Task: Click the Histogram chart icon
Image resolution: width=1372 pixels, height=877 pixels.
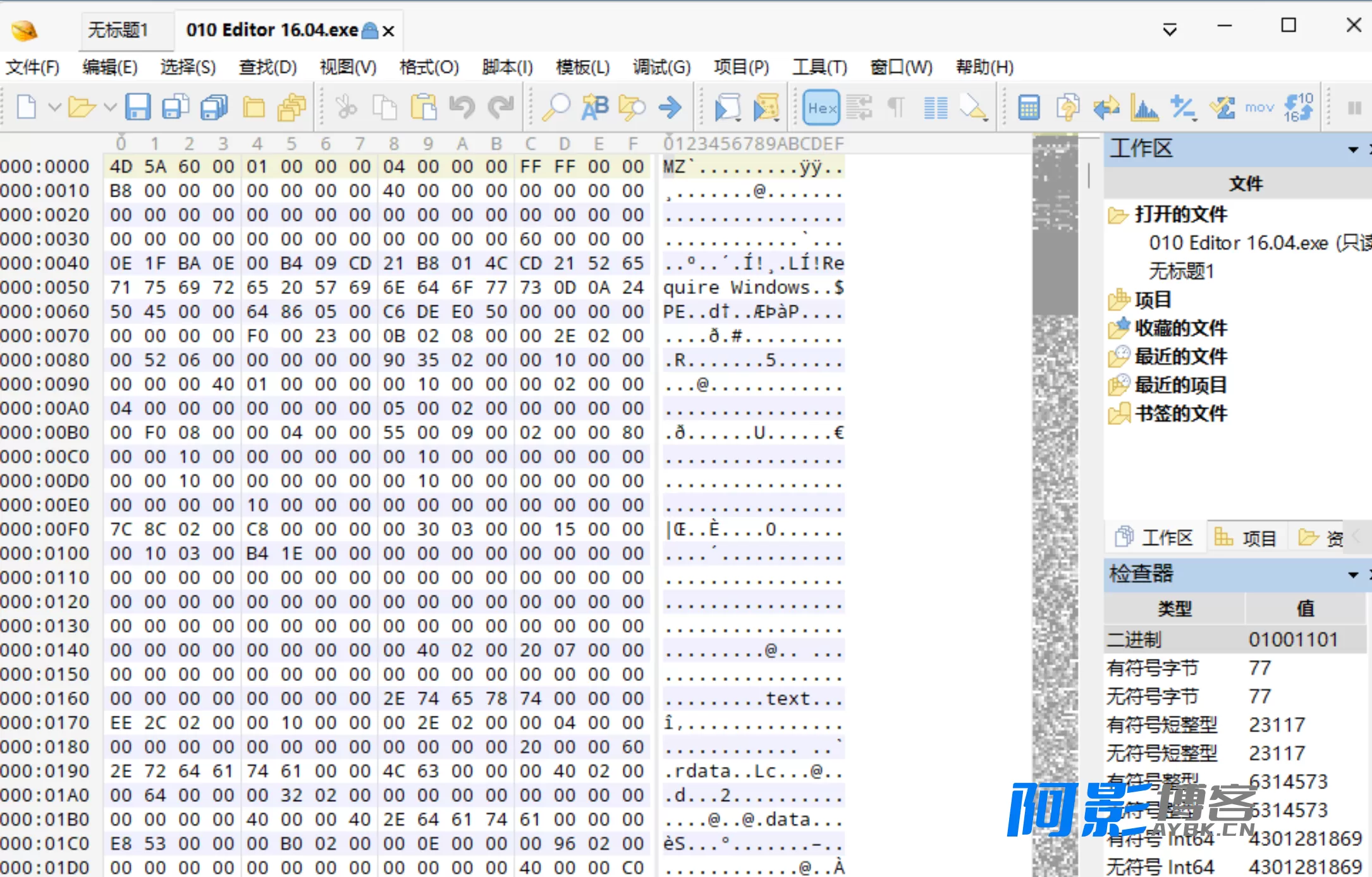Action: pos(1144,107)
